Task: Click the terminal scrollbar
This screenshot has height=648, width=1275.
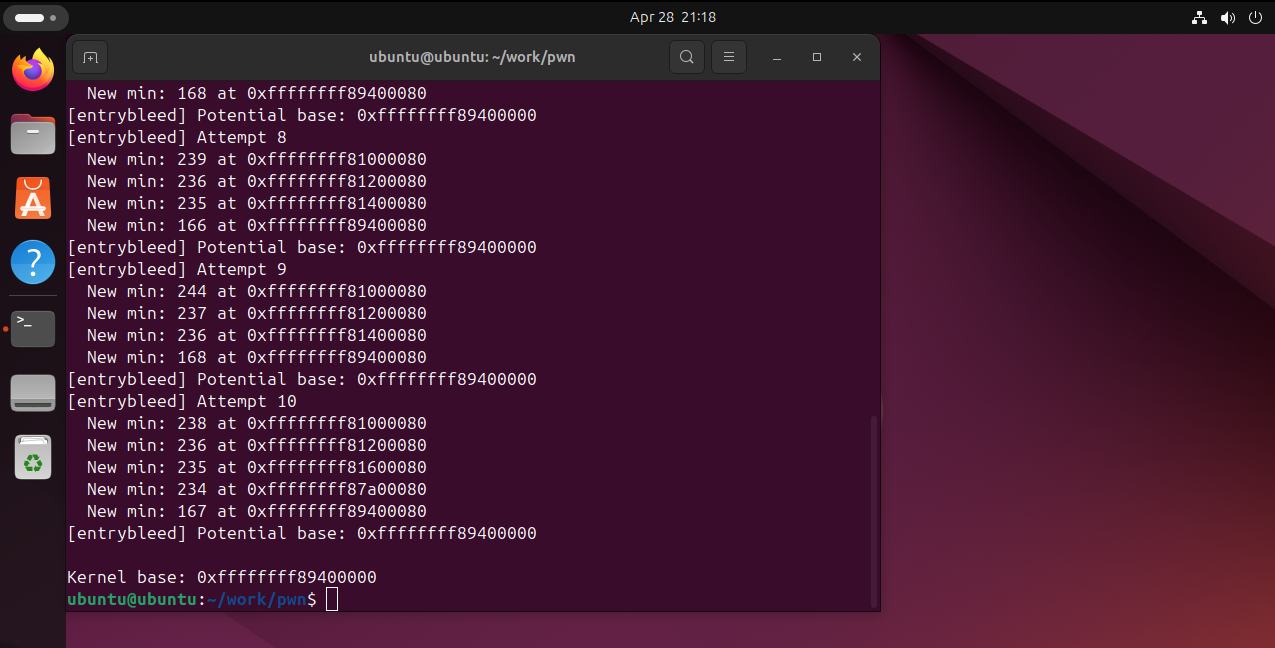Action: [874, 510]
